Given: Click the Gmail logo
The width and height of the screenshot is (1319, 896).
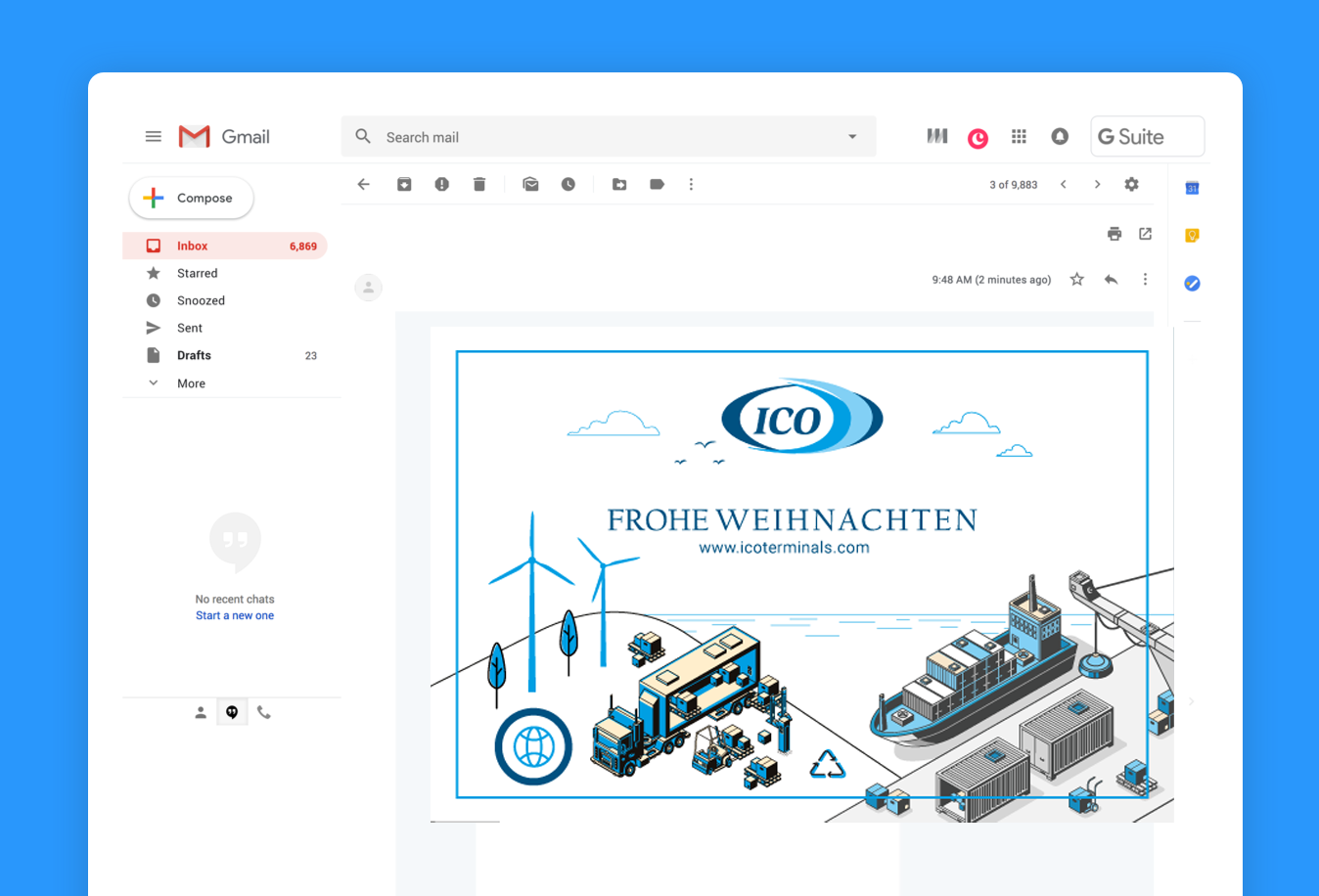Looking at the screenshot, I should tap(224, 137).
